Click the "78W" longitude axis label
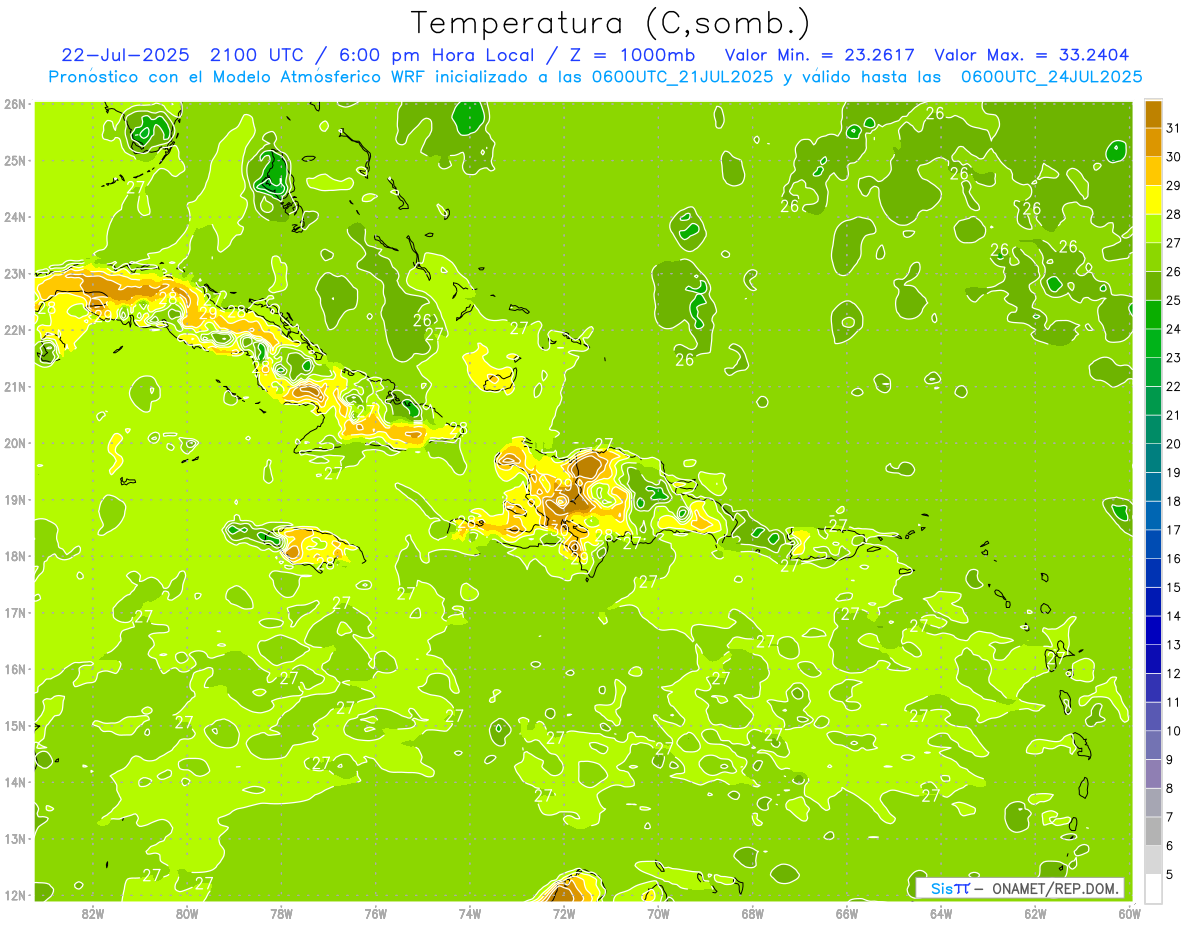1200x927 pixels. [x=281, y=913]
